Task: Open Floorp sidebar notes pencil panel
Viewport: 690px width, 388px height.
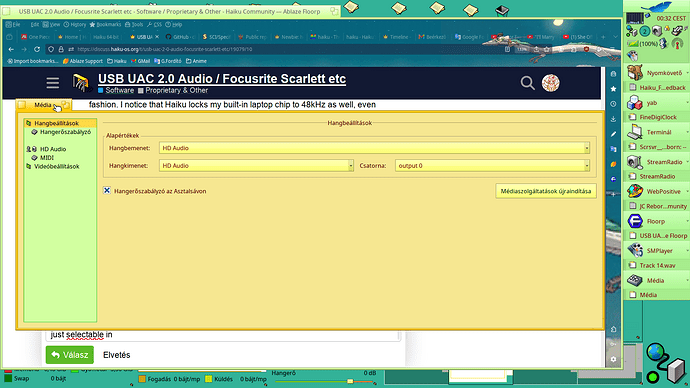Action: [613, 134]
